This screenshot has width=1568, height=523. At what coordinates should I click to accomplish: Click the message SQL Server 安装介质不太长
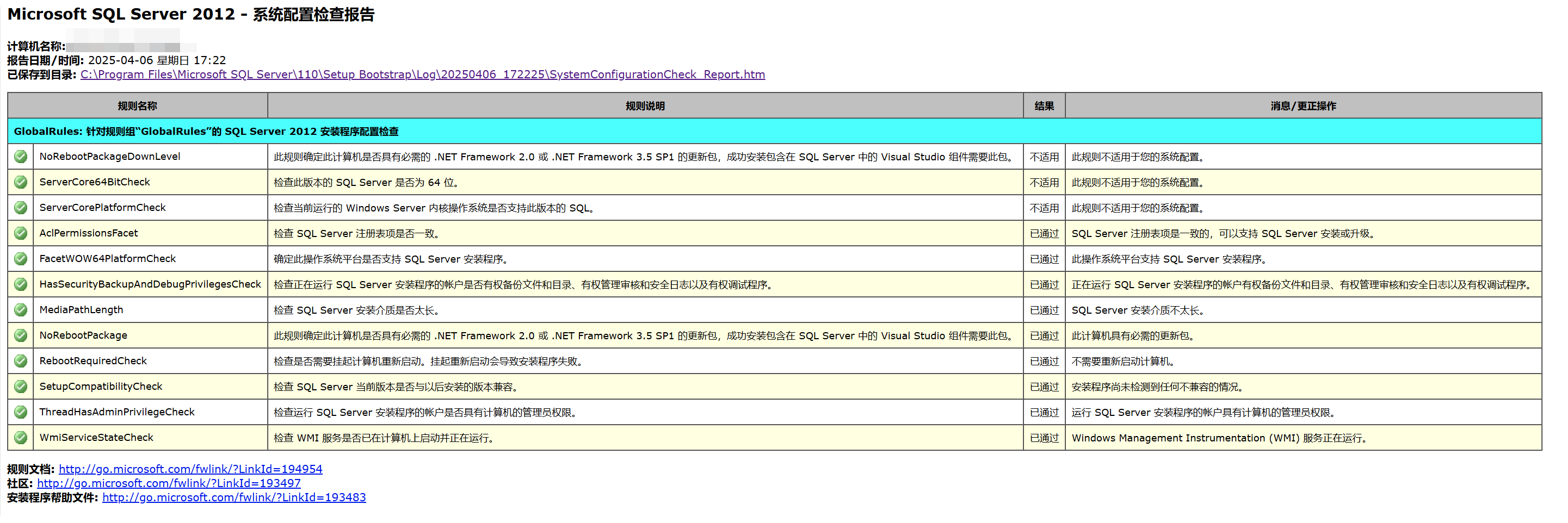pos(1138,310)
